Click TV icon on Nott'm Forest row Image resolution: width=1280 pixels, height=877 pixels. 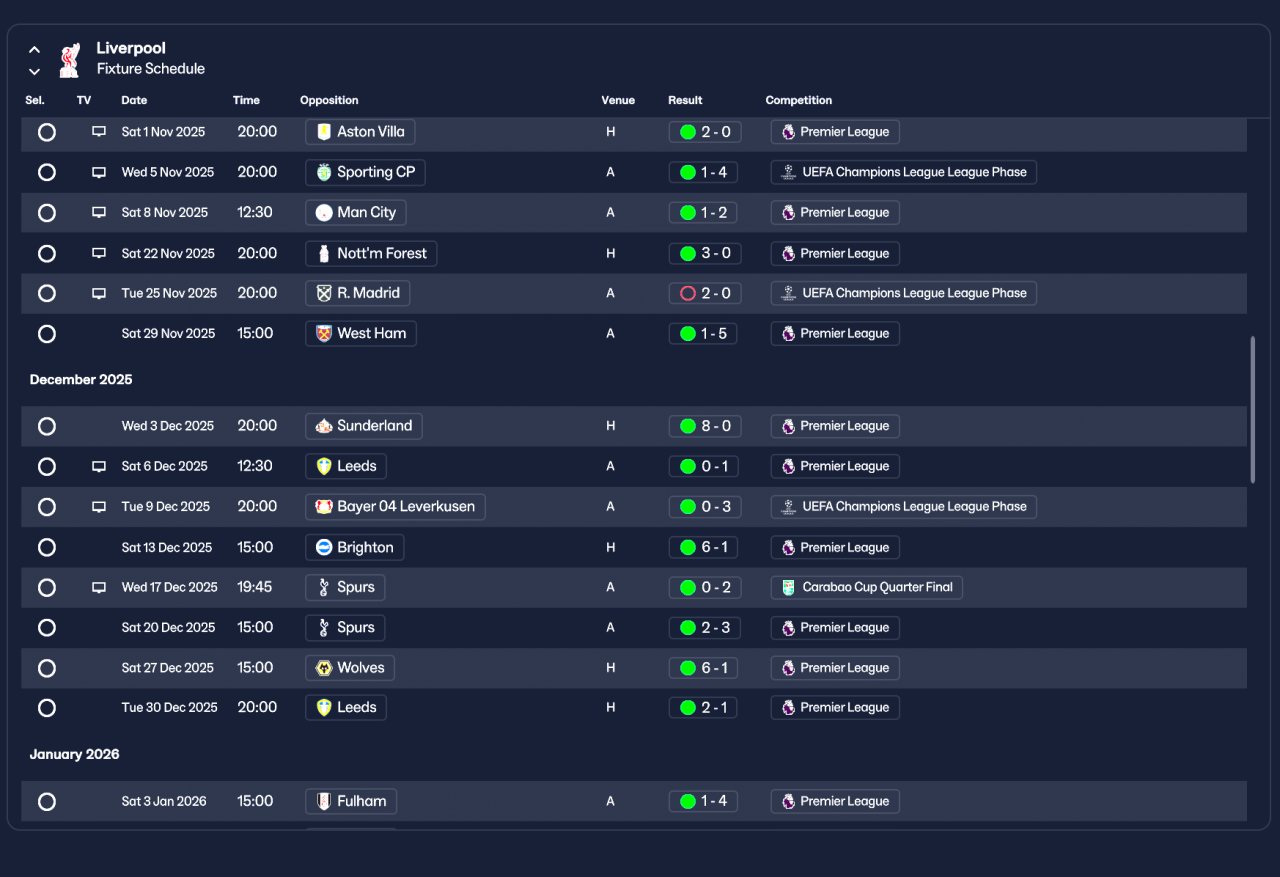click(x=99, y=253)
